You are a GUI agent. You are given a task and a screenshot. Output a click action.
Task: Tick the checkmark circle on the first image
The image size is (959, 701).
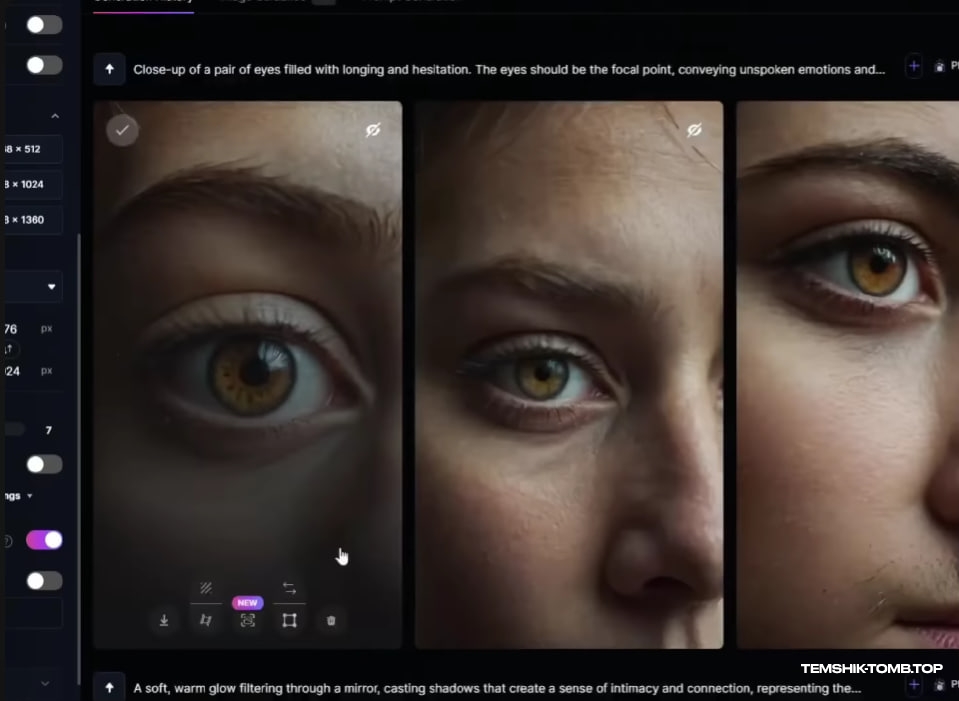[122, 130]
